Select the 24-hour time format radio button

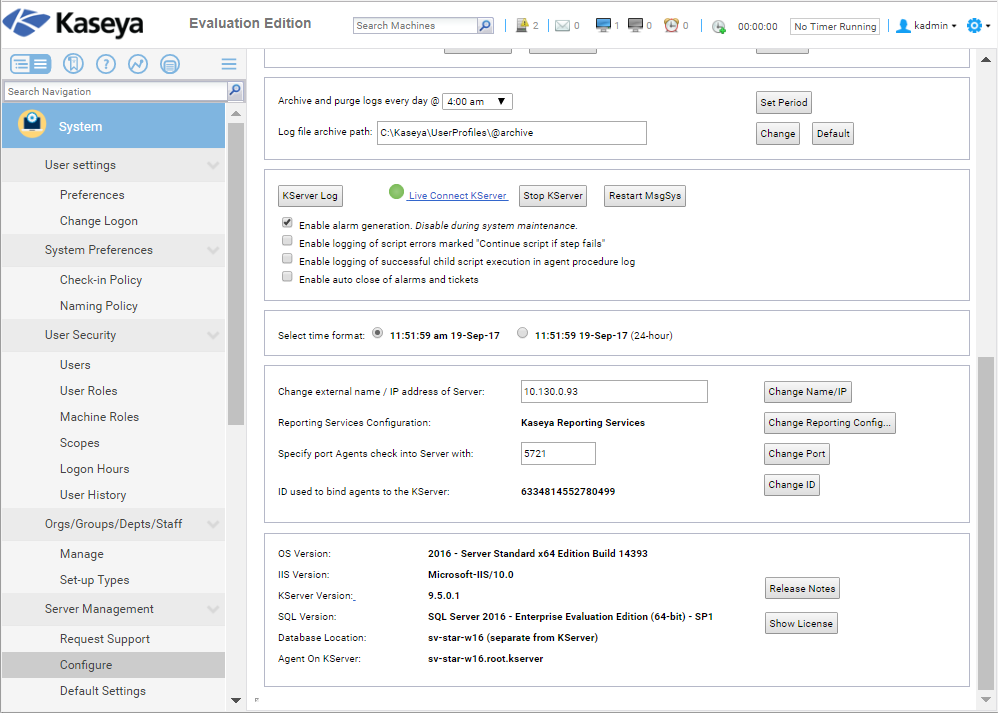pos(523,332)
